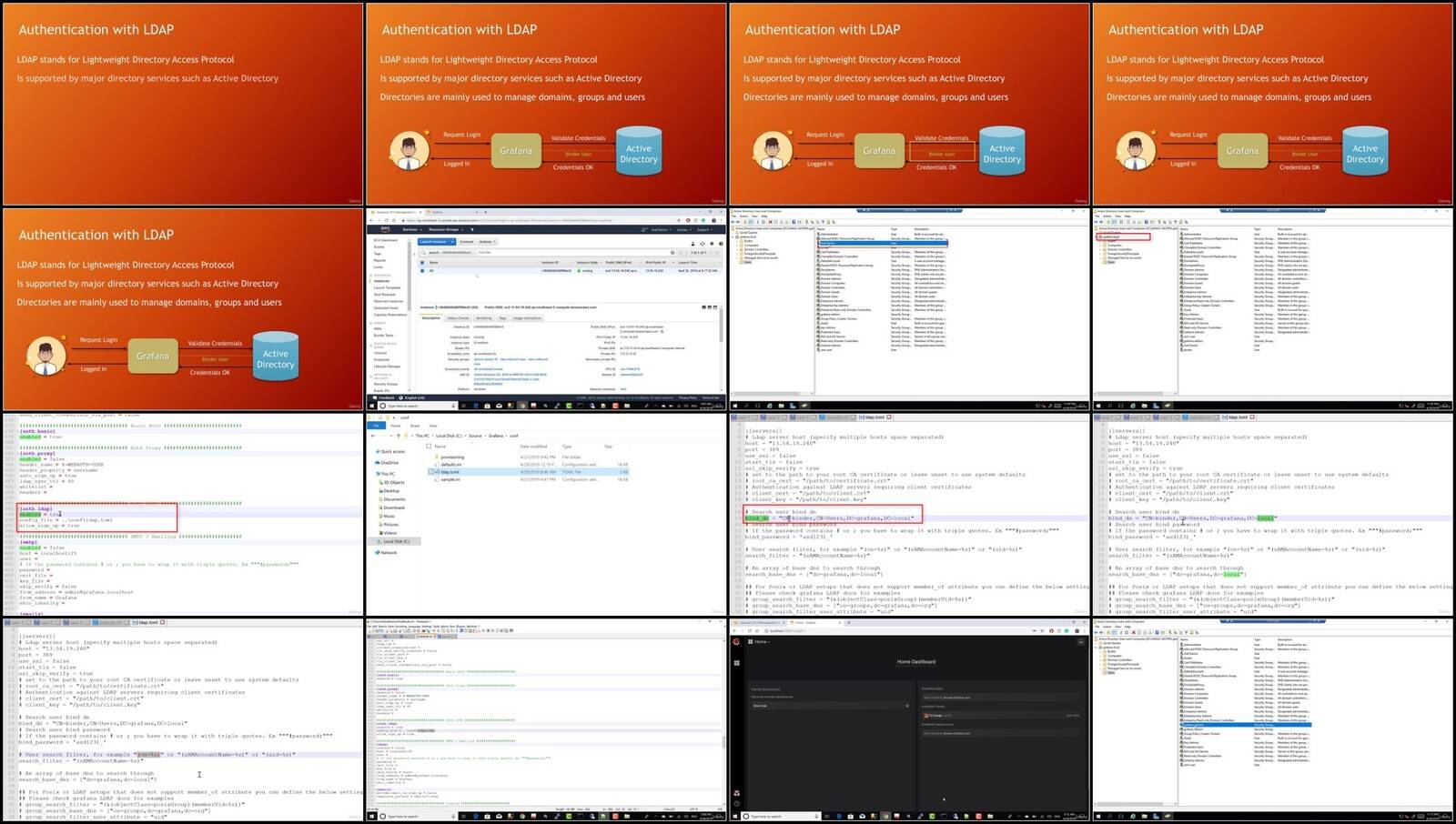The image size is (1456, 824).
Task: Open the Grafana Home dashboard picker dropdown
Action: click(x=759, y=641)
